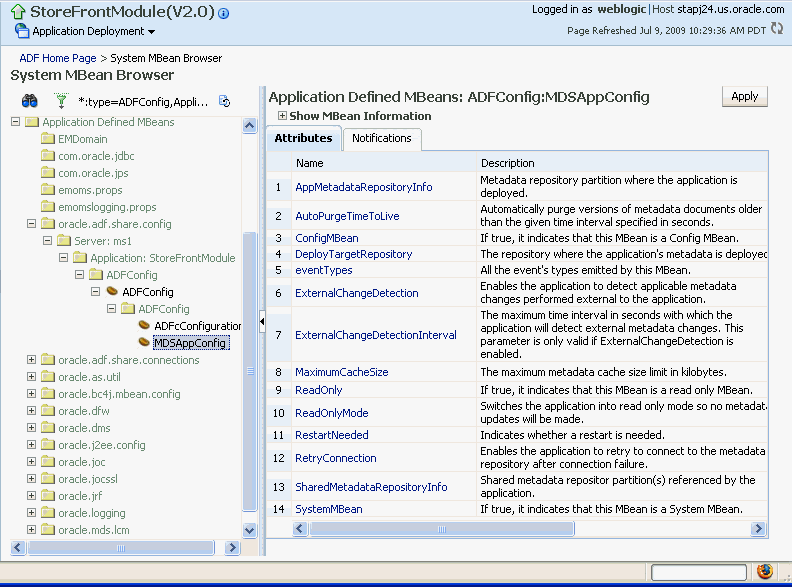Image resolution: width=792 pixels, height=587 pixels.
Task: Click the emoms.props folder icon
Action: (48, 189)
